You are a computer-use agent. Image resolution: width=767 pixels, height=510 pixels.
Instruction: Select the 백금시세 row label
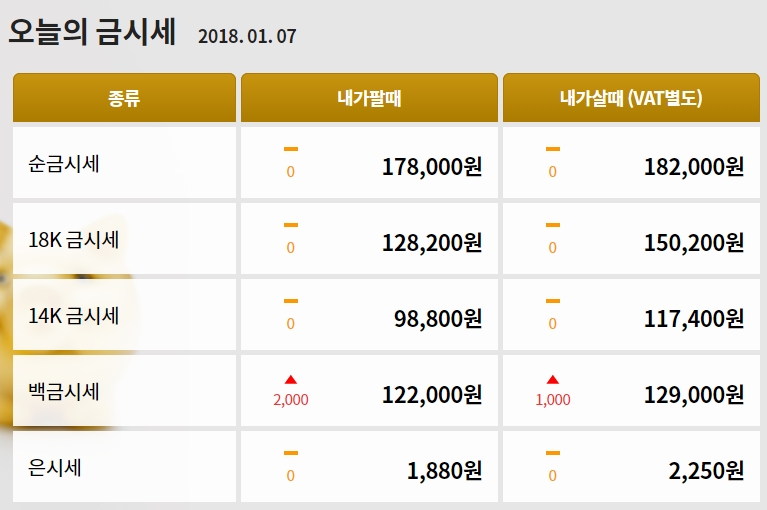click(64, 392)
